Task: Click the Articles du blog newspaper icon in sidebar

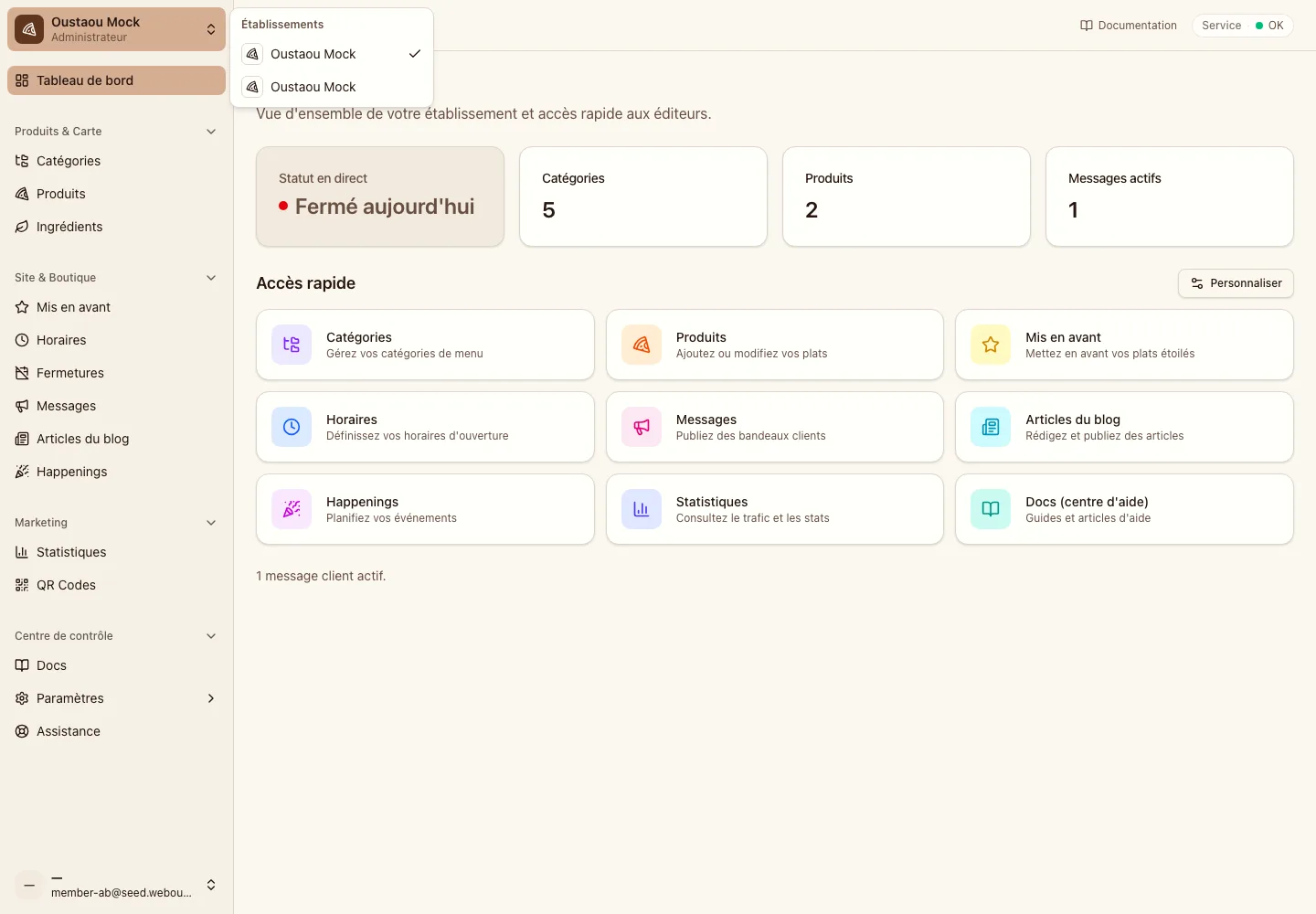Action: (22, 439)
